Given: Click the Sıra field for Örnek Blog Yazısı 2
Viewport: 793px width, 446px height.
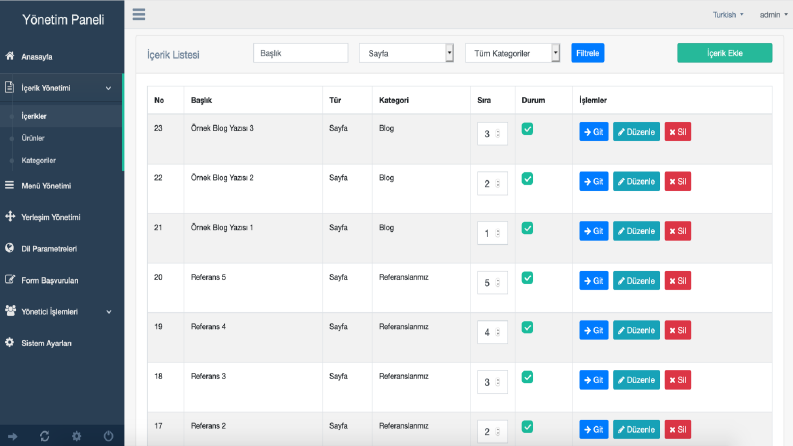Looking at the screenshot, I should [492, 184].
